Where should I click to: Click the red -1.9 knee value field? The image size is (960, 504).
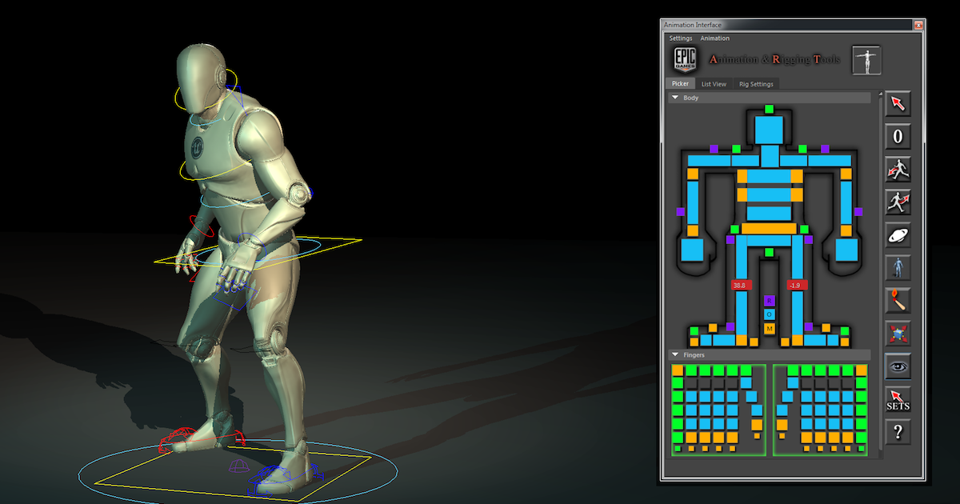click(x=796, y=286)
